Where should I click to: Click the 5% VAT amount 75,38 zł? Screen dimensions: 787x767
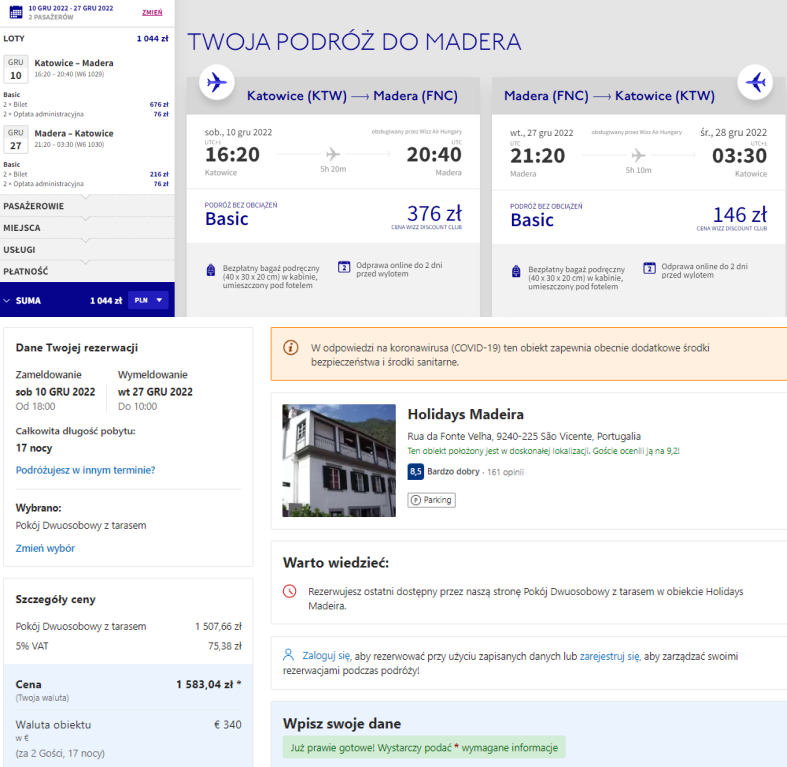click(x=225, y=646)
